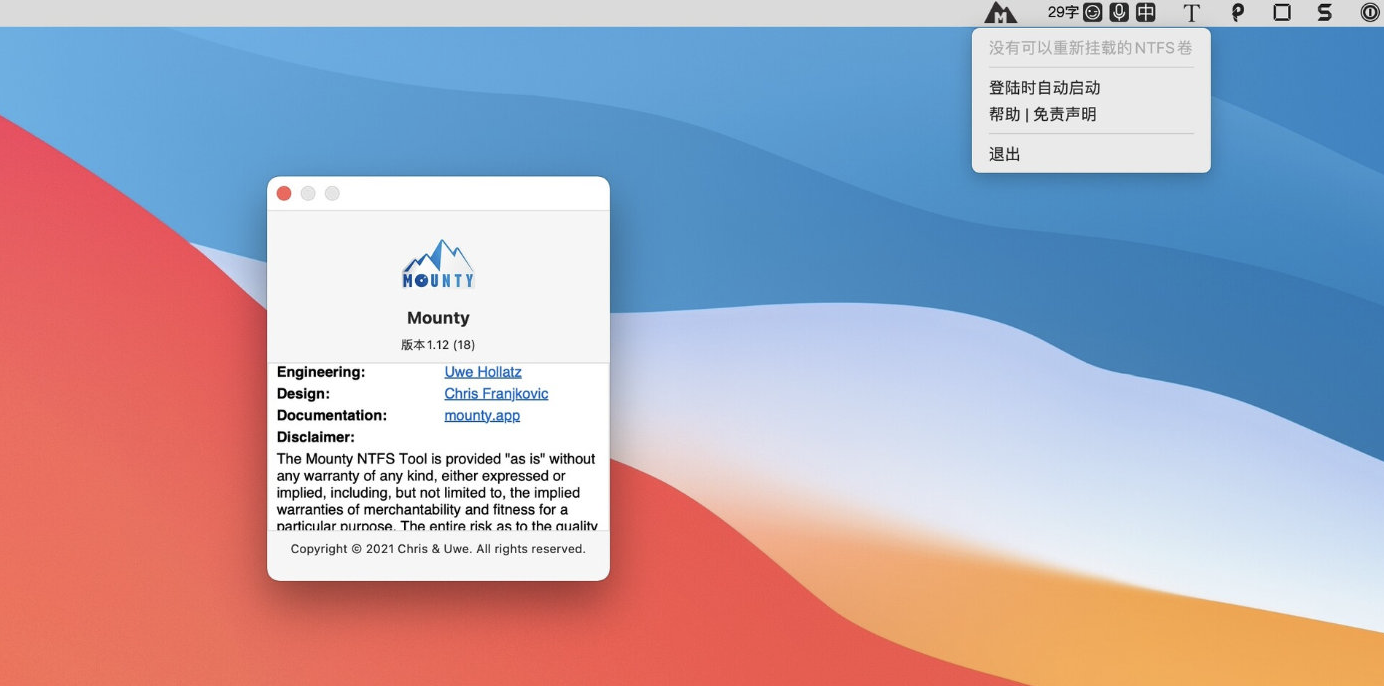Viewport: 1384px width, 686px height.
Task: Open the Uwe Hollatz link
Action: tap(483, 372)
